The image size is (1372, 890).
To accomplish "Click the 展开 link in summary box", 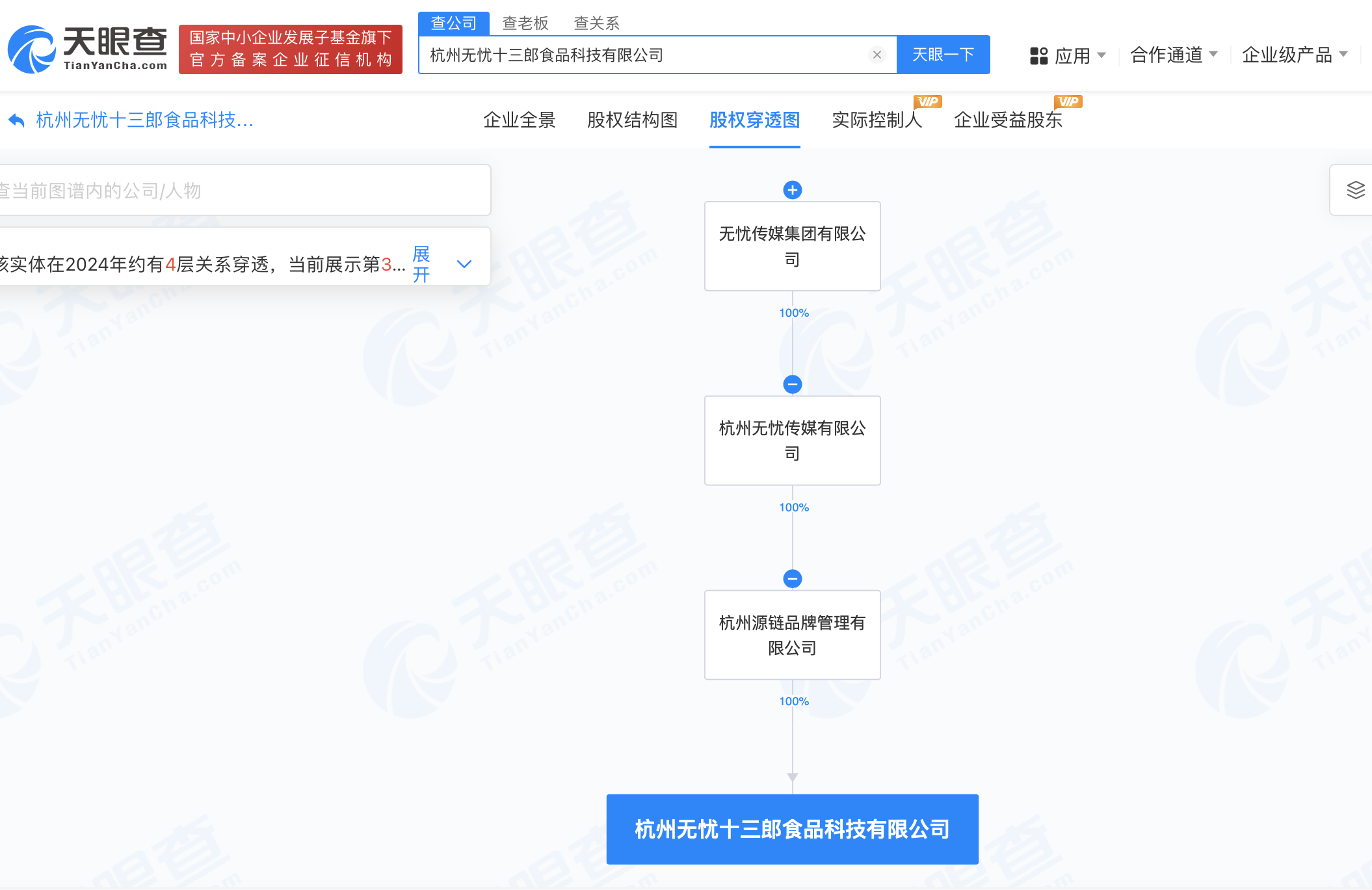I will pos(421,264).
